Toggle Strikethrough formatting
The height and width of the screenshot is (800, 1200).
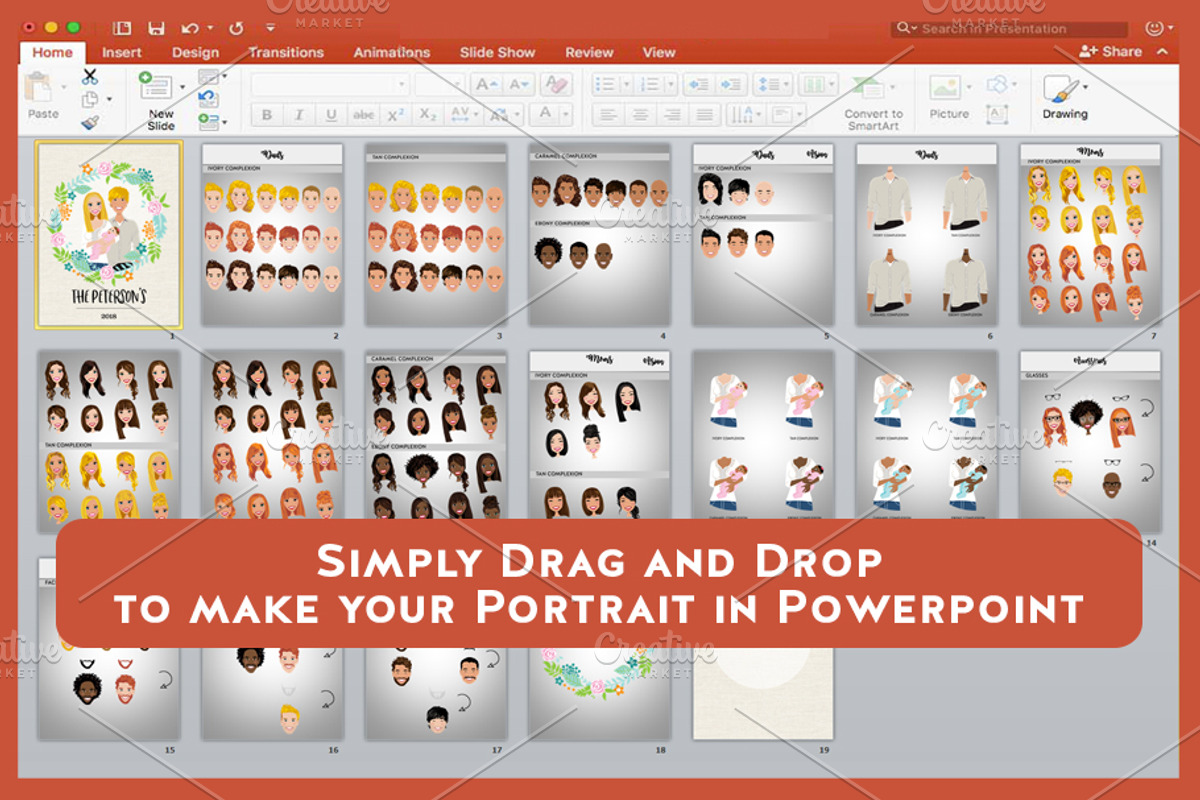coord(364,115)
